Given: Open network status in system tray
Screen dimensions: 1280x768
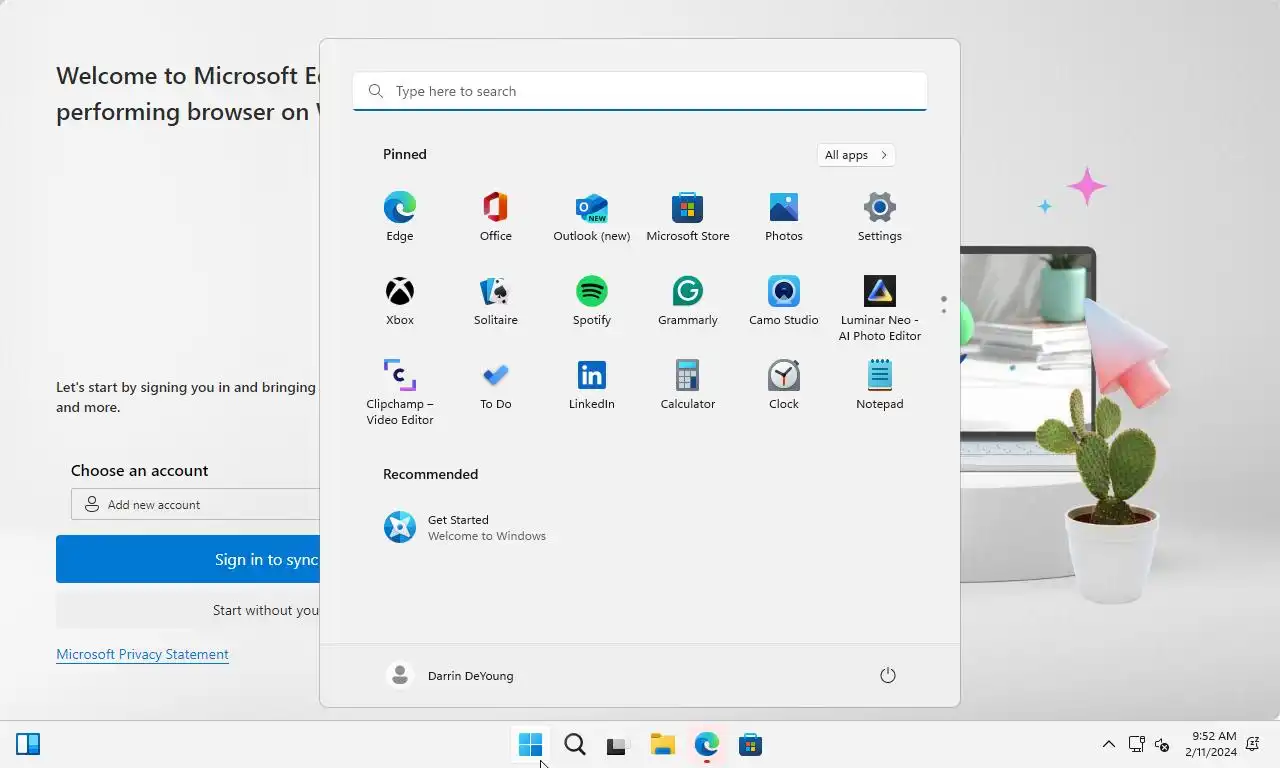Looking at the screenshot, I should [x=1136, y=744].
